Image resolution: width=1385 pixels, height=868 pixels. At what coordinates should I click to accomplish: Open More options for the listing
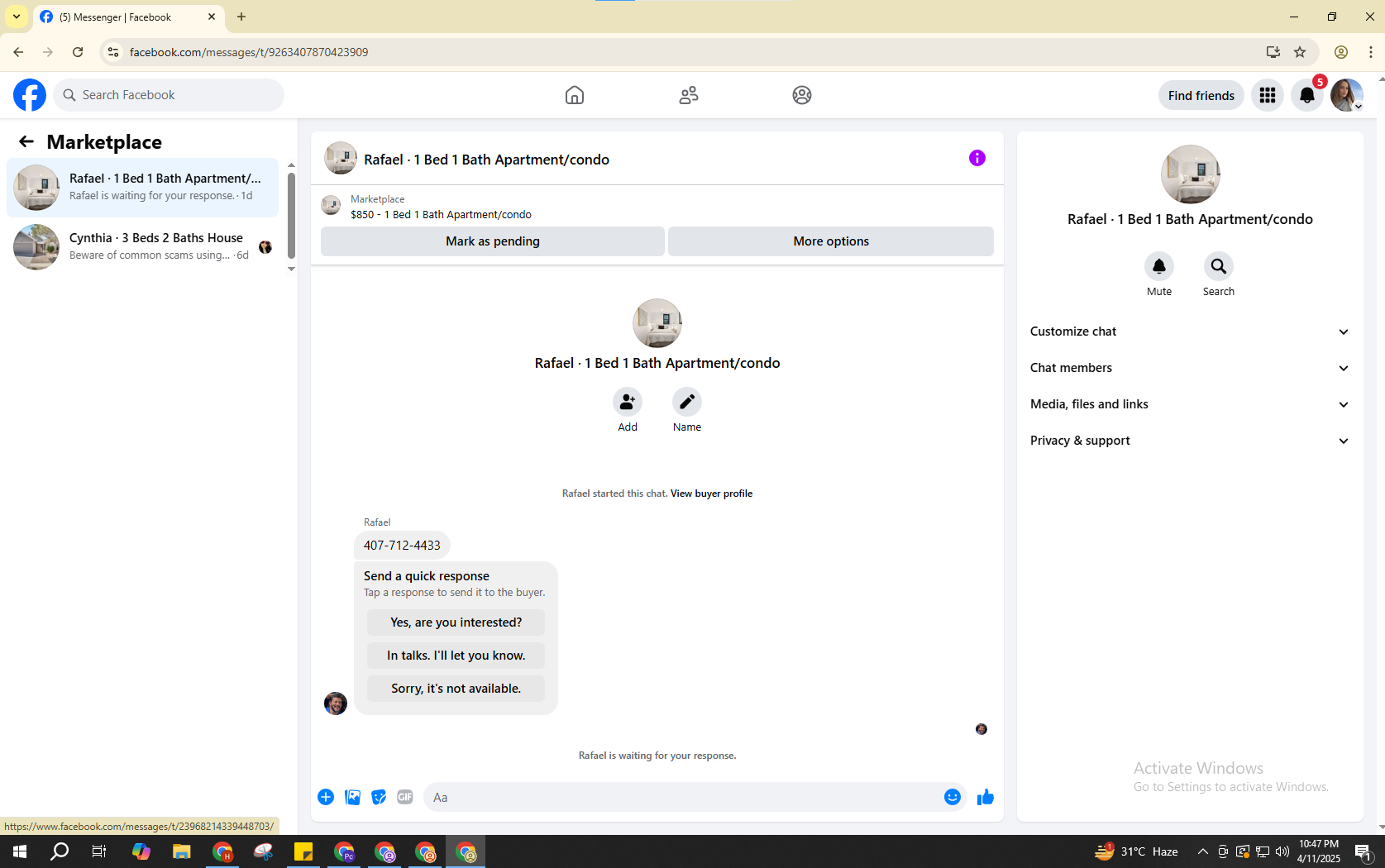point(831,241)
